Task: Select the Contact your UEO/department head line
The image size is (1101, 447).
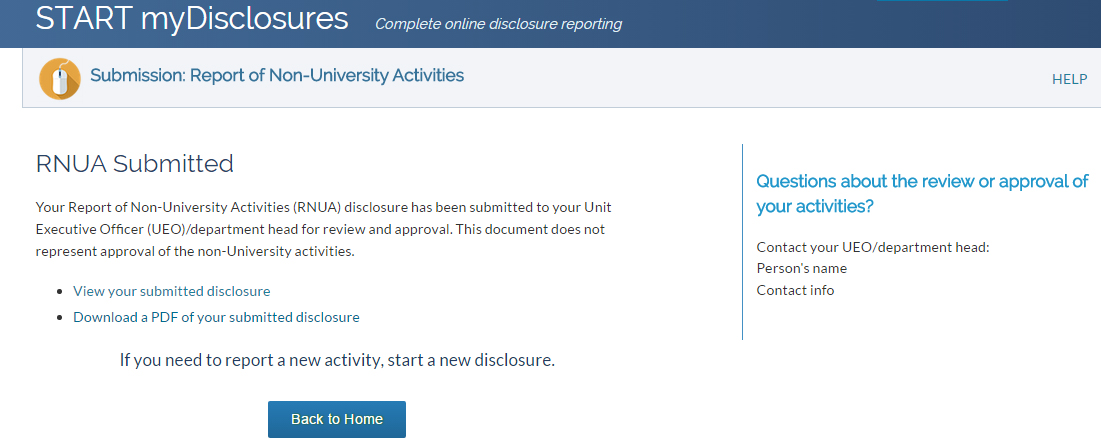Action: pos(873,247)
